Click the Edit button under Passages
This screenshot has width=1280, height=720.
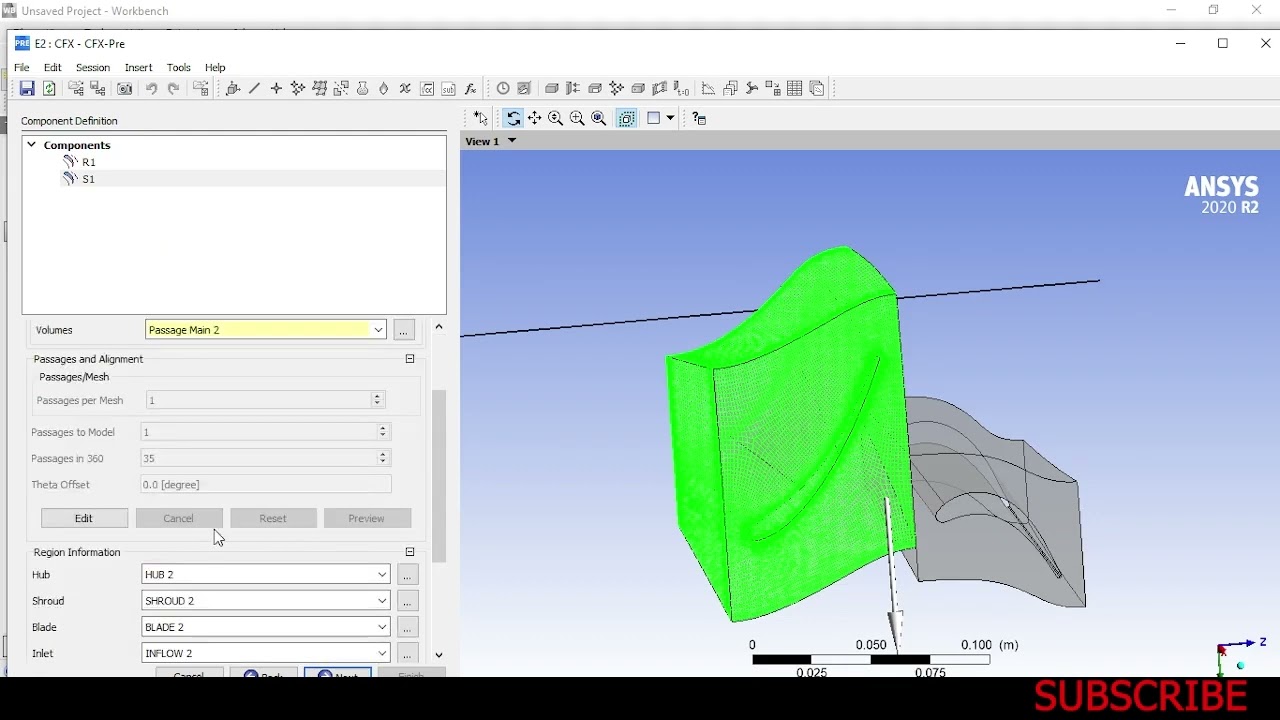coord(84,518)
